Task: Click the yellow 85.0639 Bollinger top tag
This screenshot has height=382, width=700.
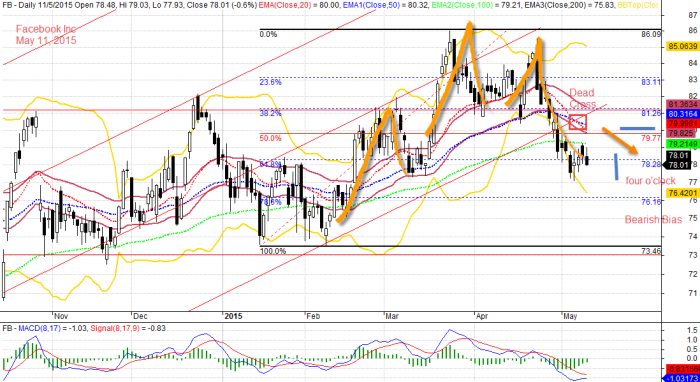Action: 682,46
